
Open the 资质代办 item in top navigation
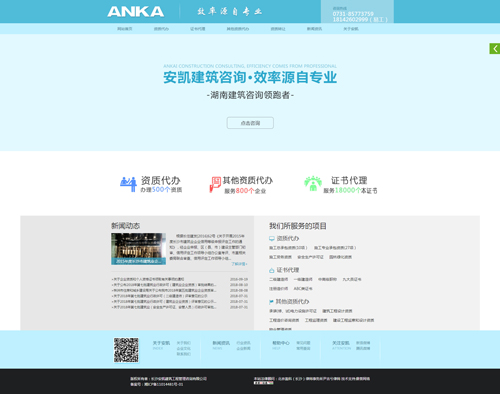pyautogui.click(x=161, y=29)
